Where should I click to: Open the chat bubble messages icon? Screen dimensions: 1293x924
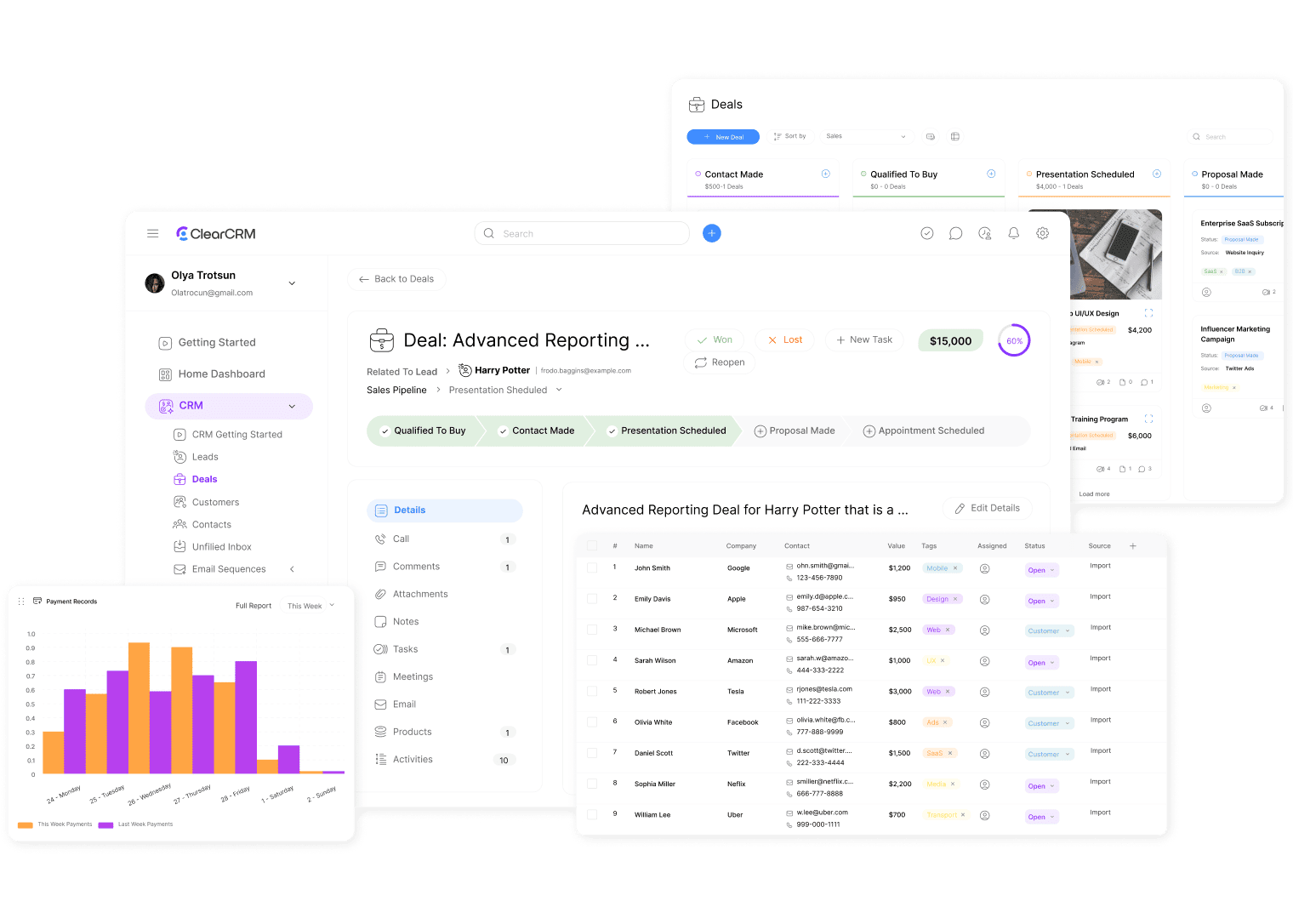pos(955,233)
